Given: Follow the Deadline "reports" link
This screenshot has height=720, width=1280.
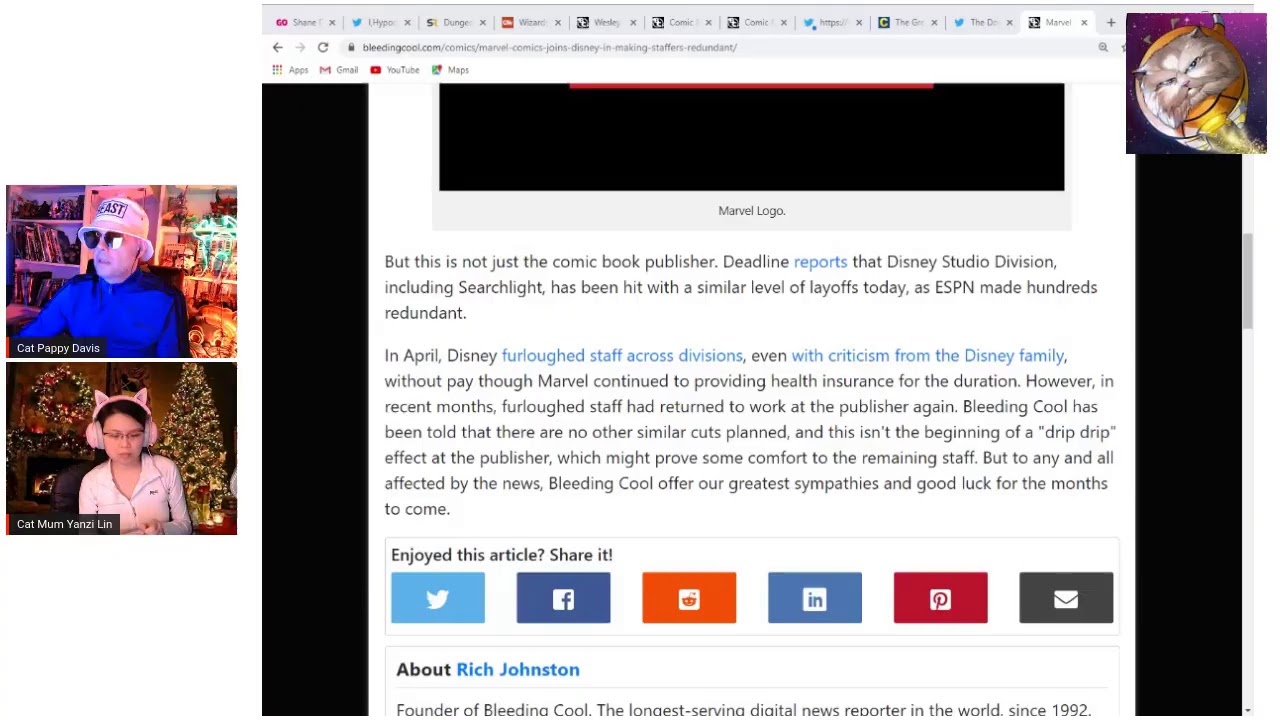Looking at the screenshot, I should point(820,262).
